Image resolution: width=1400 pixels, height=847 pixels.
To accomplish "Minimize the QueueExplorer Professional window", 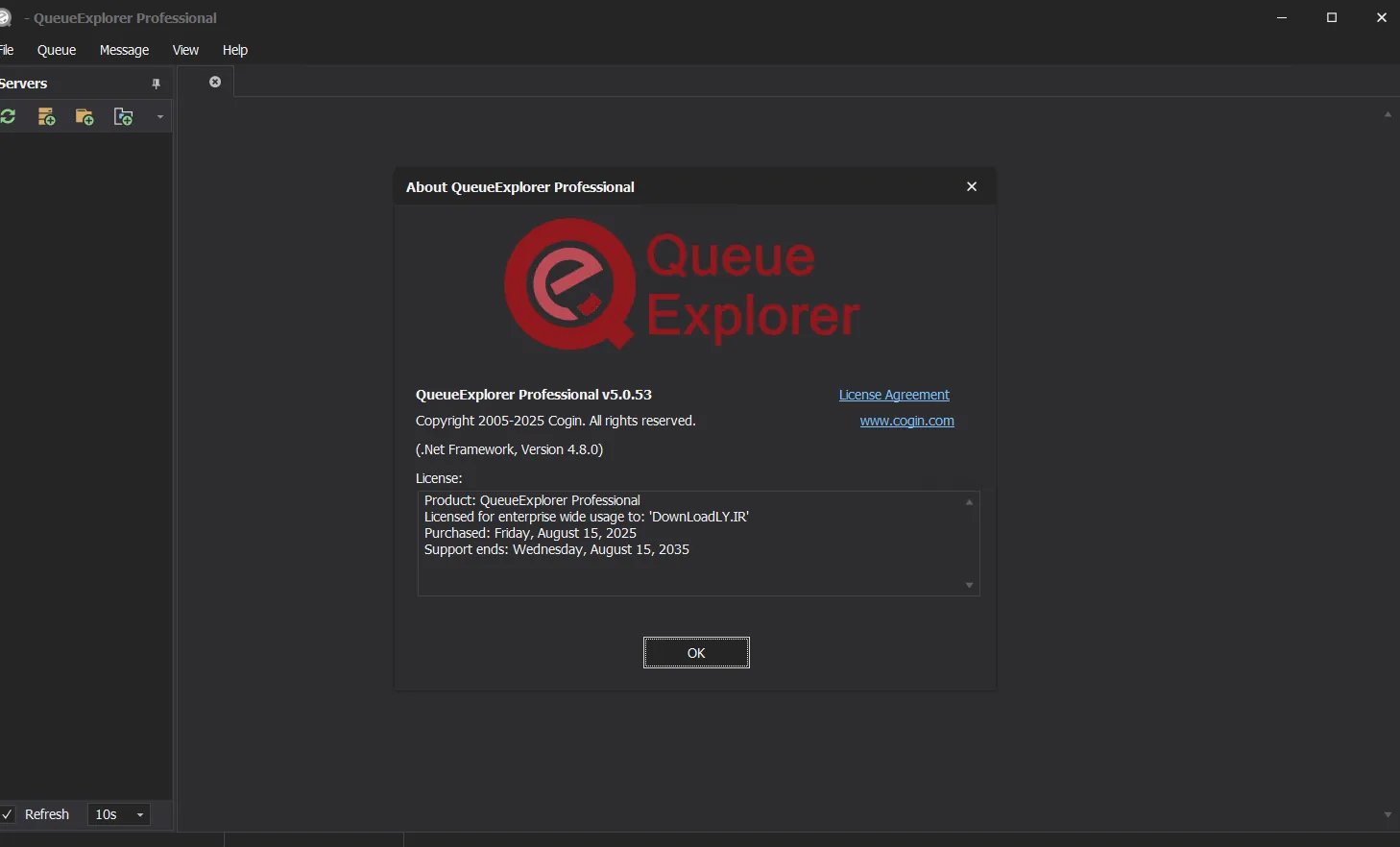I will coord(1282,17).
